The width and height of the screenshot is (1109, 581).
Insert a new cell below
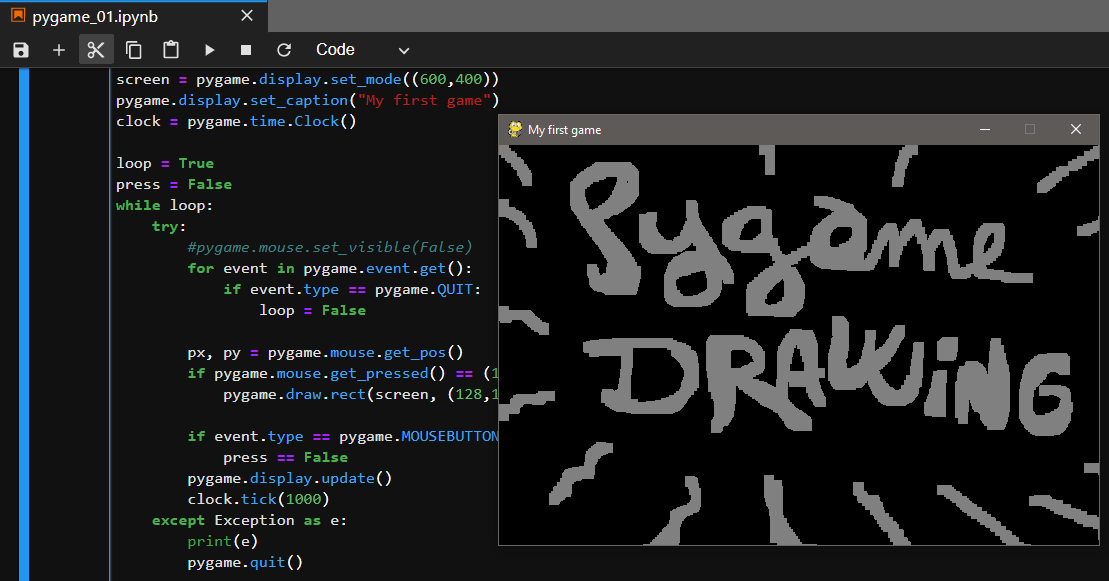pos(58,49)
